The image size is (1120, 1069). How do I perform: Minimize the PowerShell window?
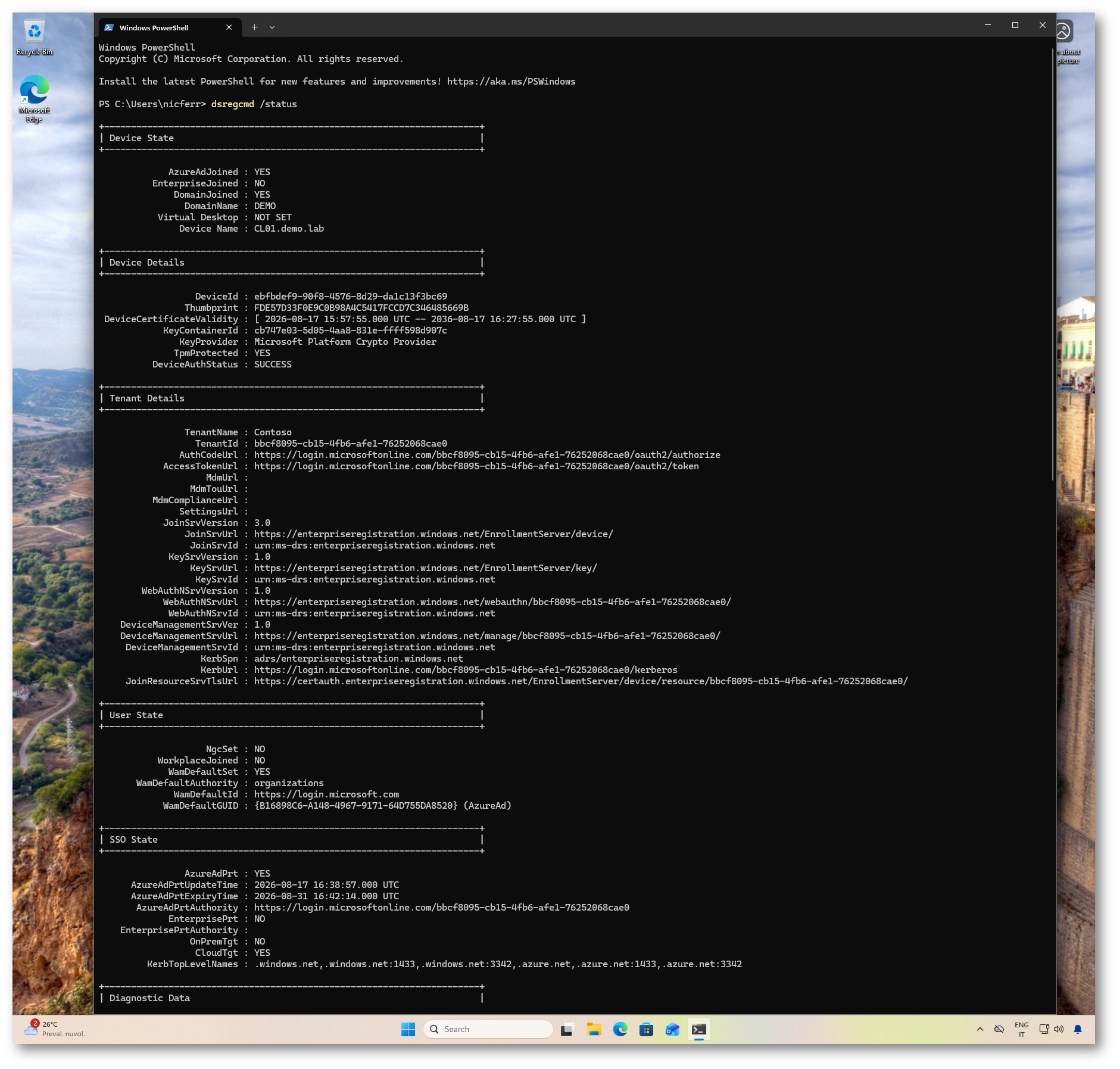[988, 25]
